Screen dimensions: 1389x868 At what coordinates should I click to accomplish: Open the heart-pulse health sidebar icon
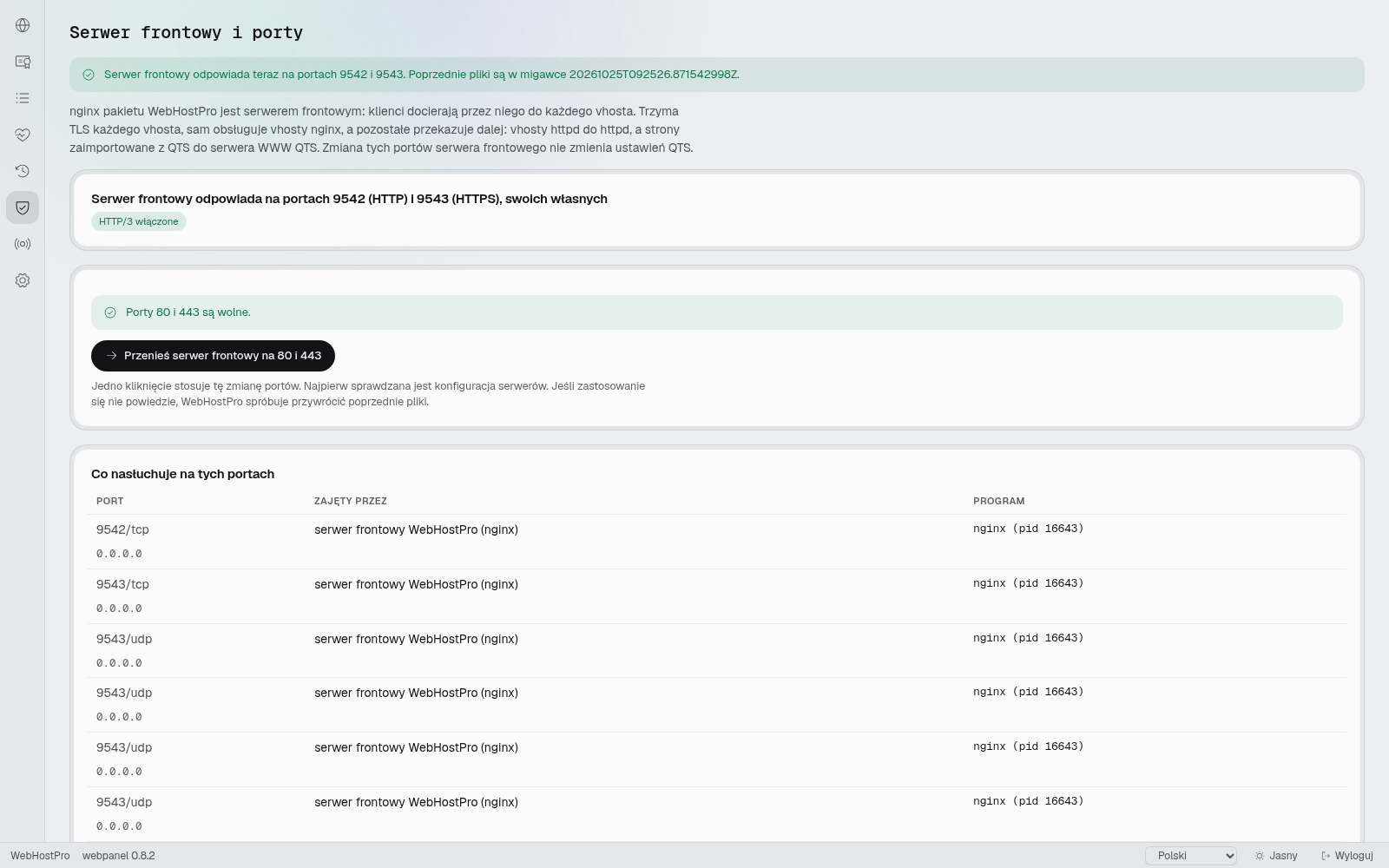tap(23, 135)
